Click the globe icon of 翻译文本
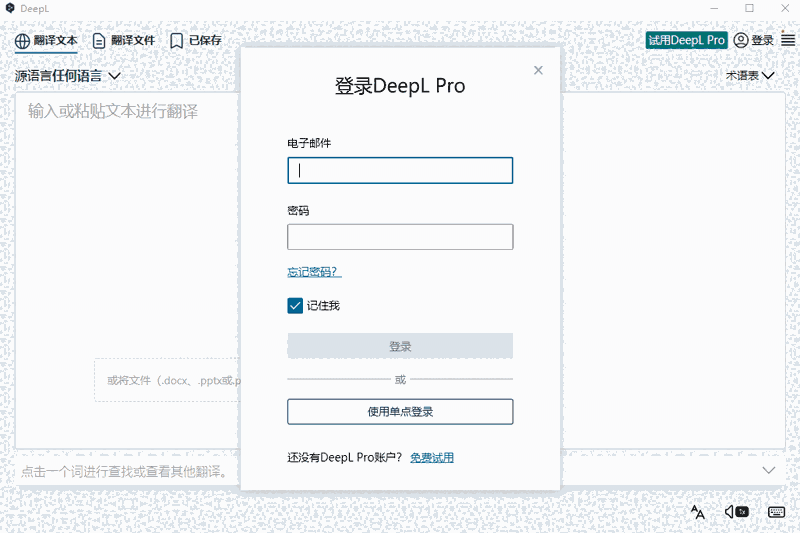Image resolution: width=800 pixels, height=533 pixels. point(22,41)
